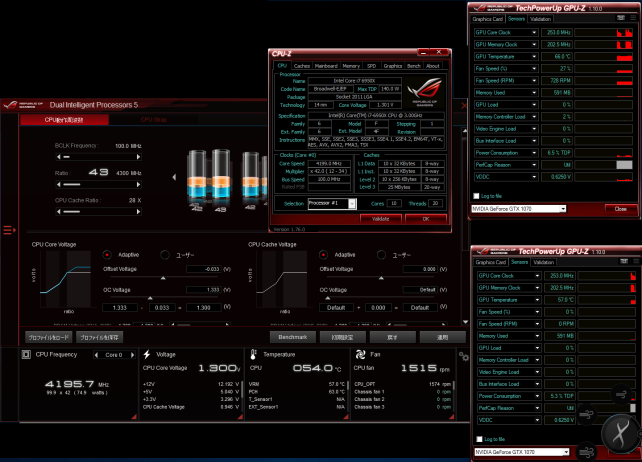The image size is (642, 462).
Task: Open the CPU-Z Processor #1 selection dropdown
Action: [x=352, y=204]
